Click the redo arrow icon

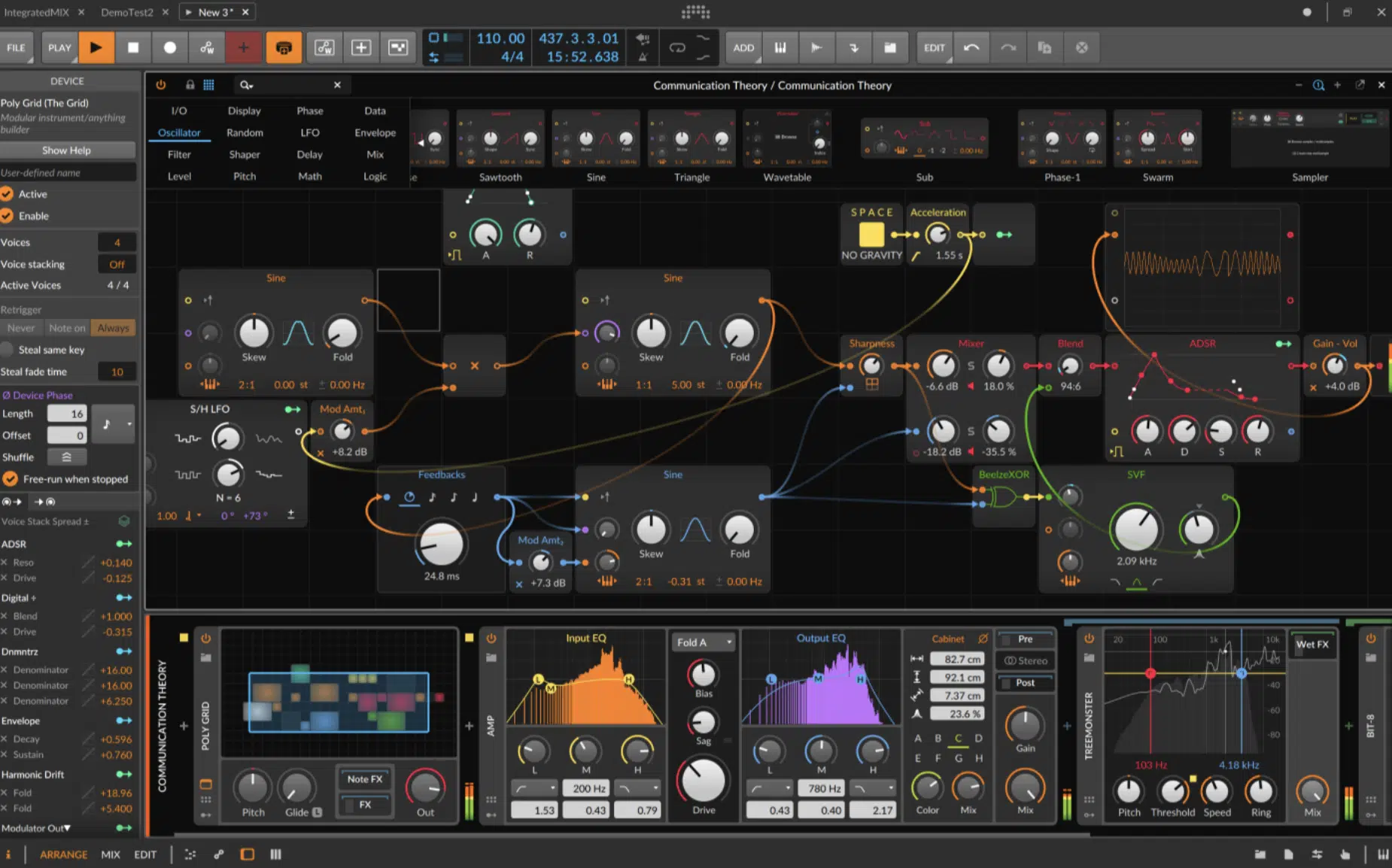click(x=1008, y=47)
